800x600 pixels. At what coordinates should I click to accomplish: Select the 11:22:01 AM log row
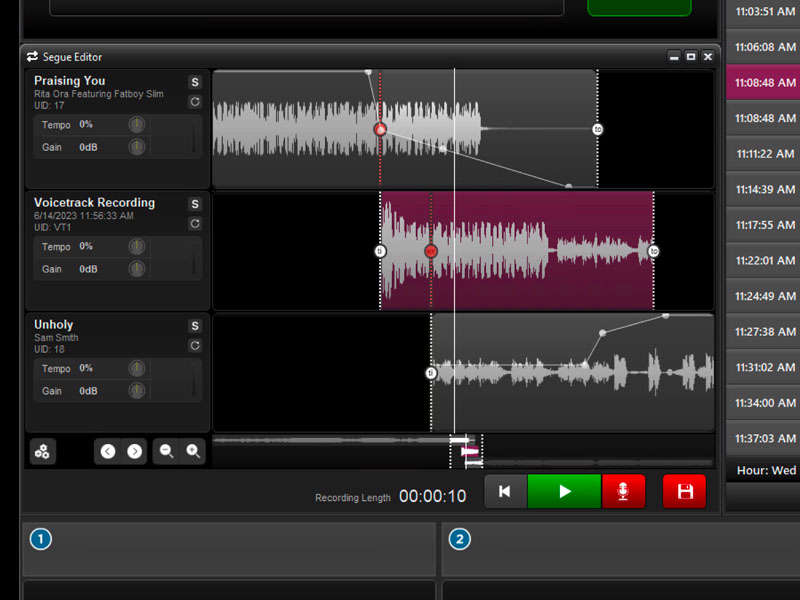[x=763, y=261]
